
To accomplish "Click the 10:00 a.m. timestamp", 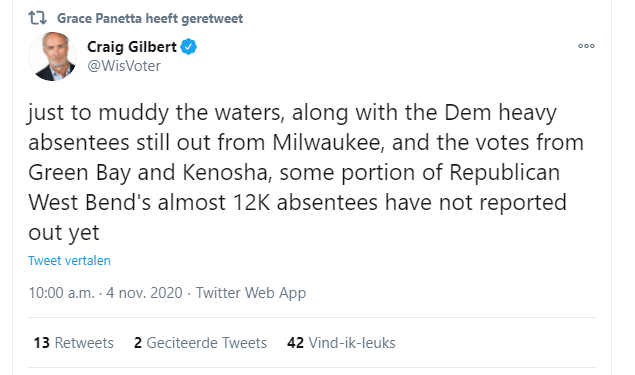I will tap(61, 292).
